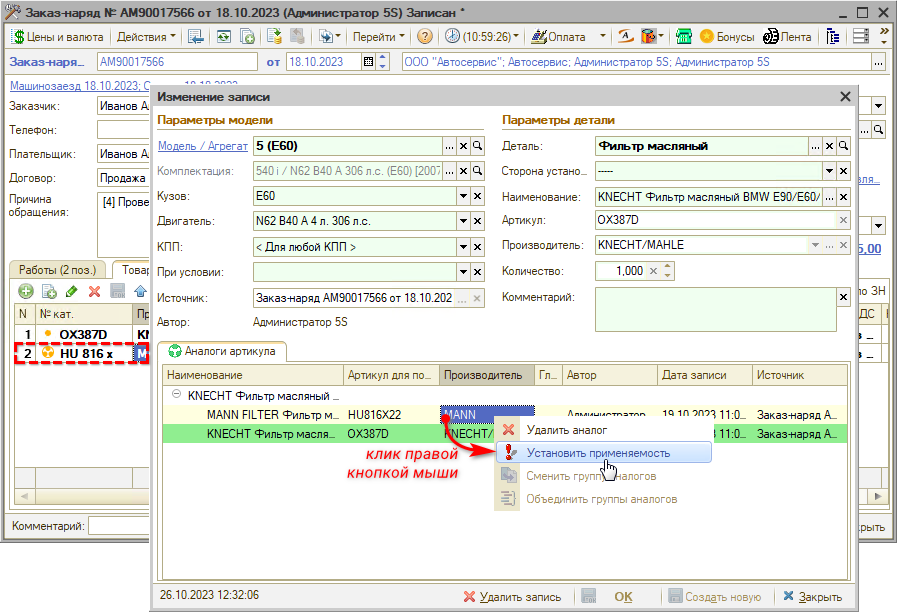Clear the Кузов E60 field

coord(478,196)
